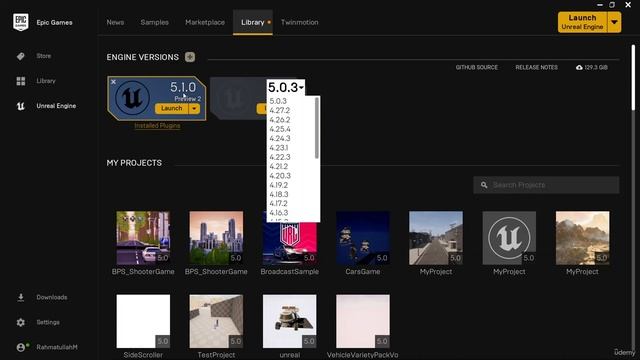640x360 pixels.
Task: Expand top-right Launch dropdown arrow
Action: [614, 22]
